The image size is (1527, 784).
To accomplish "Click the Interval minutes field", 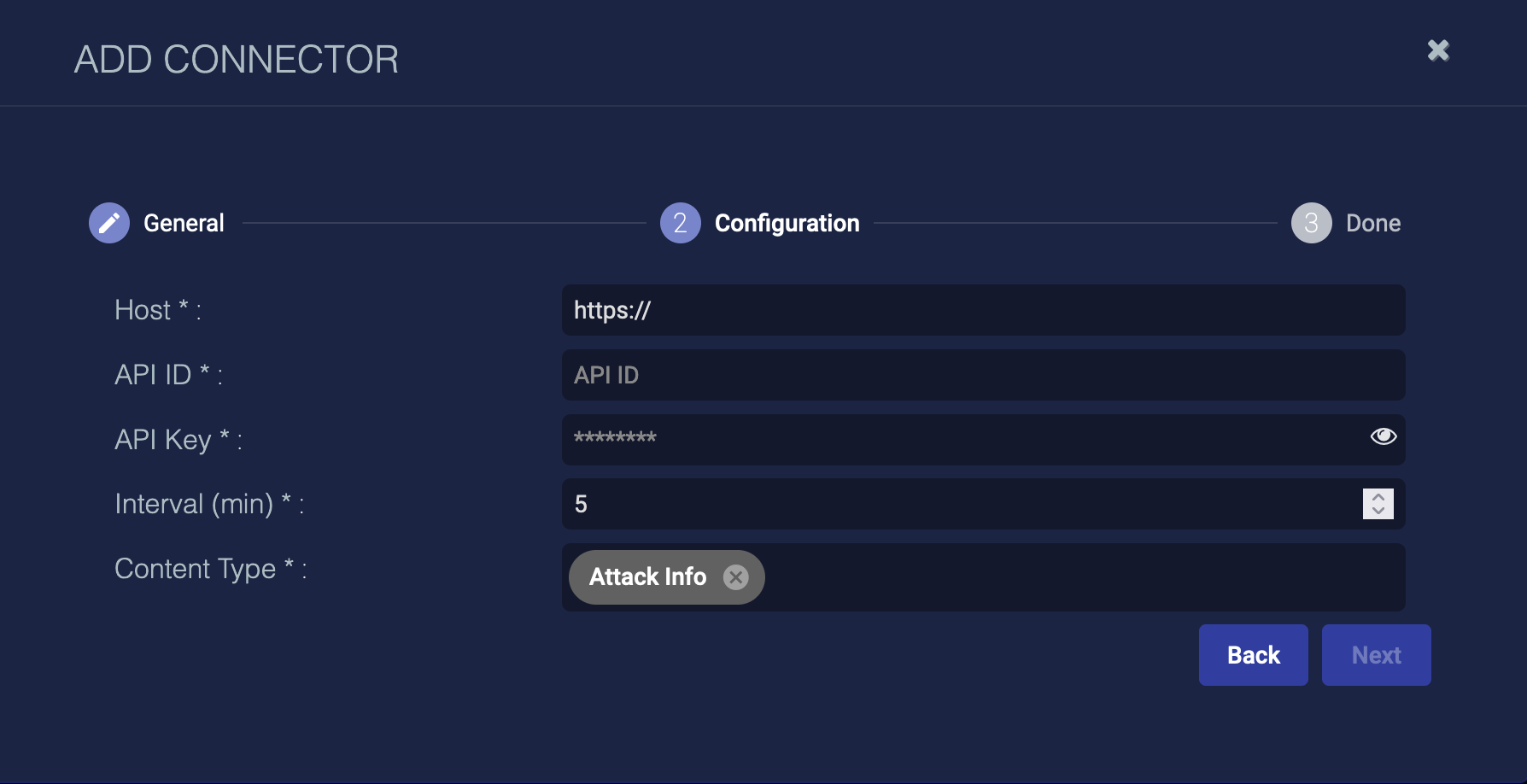I will [961, 504].
